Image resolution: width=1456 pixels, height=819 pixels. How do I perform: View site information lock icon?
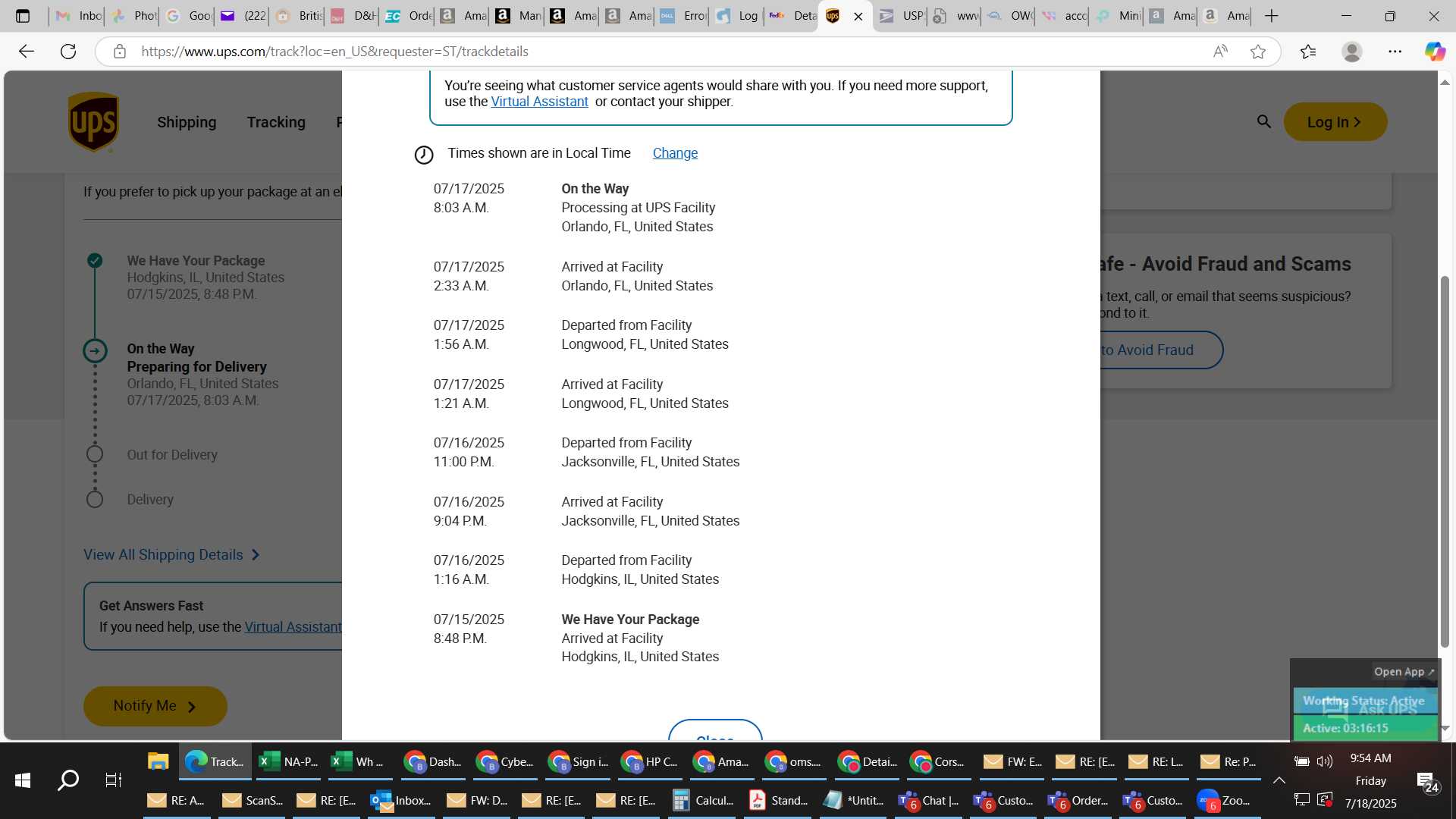tap(119, 52)
